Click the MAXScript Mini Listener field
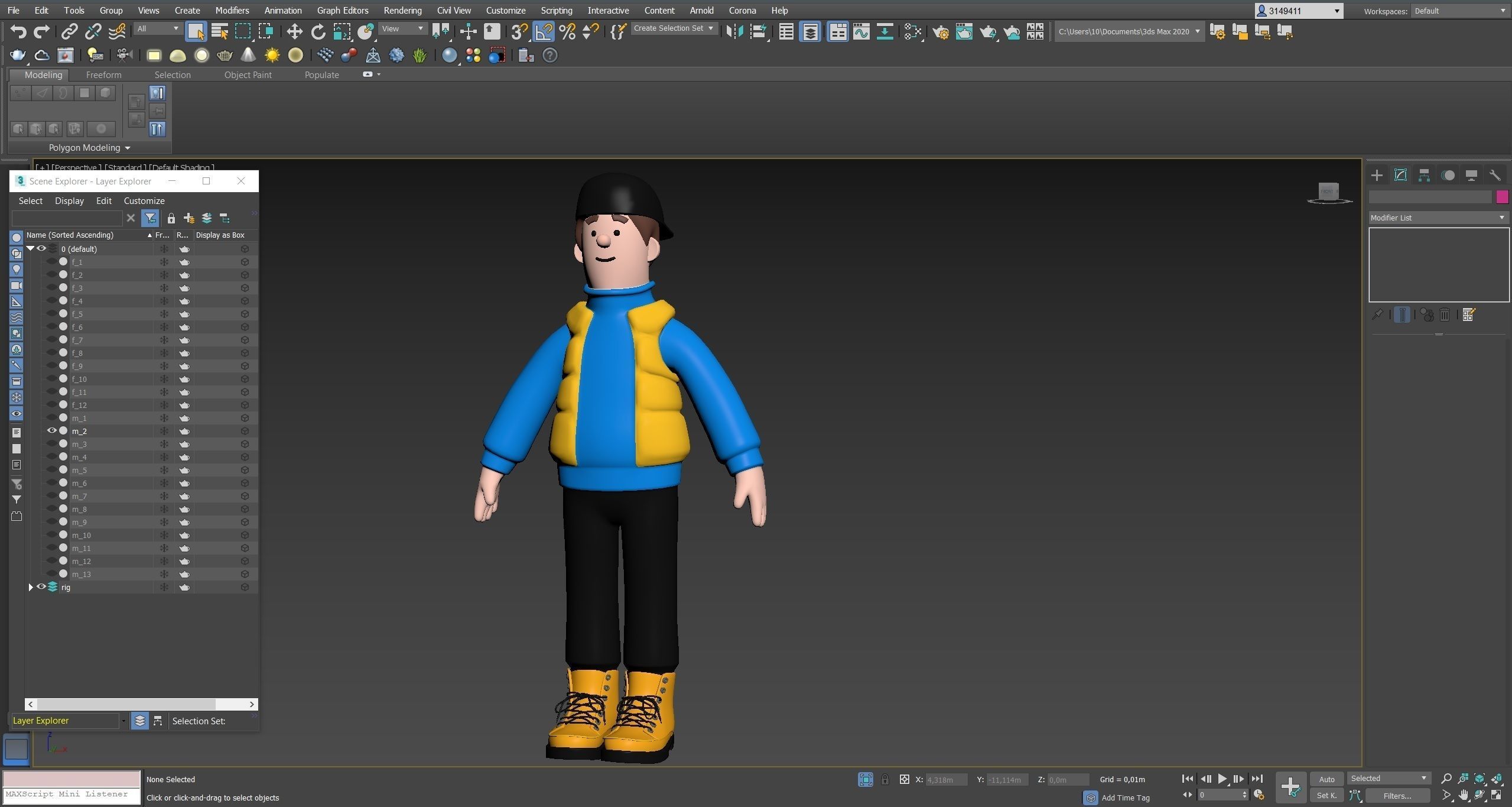1512x807 pixels. coord(71,794)
